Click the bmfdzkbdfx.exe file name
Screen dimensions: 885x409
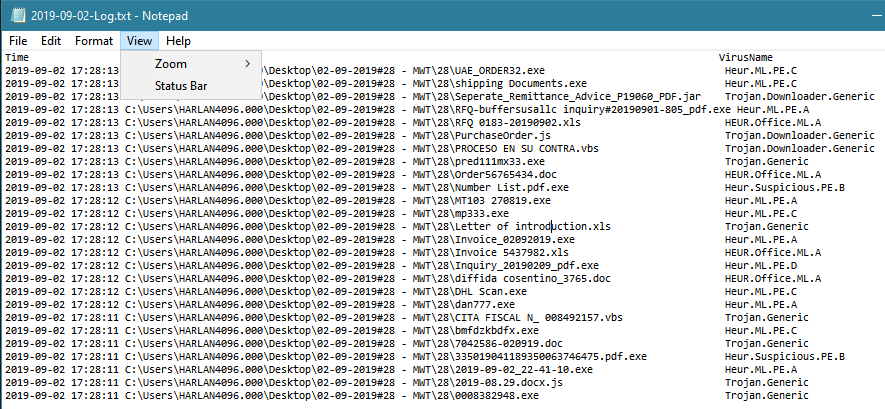click(497, 330)
